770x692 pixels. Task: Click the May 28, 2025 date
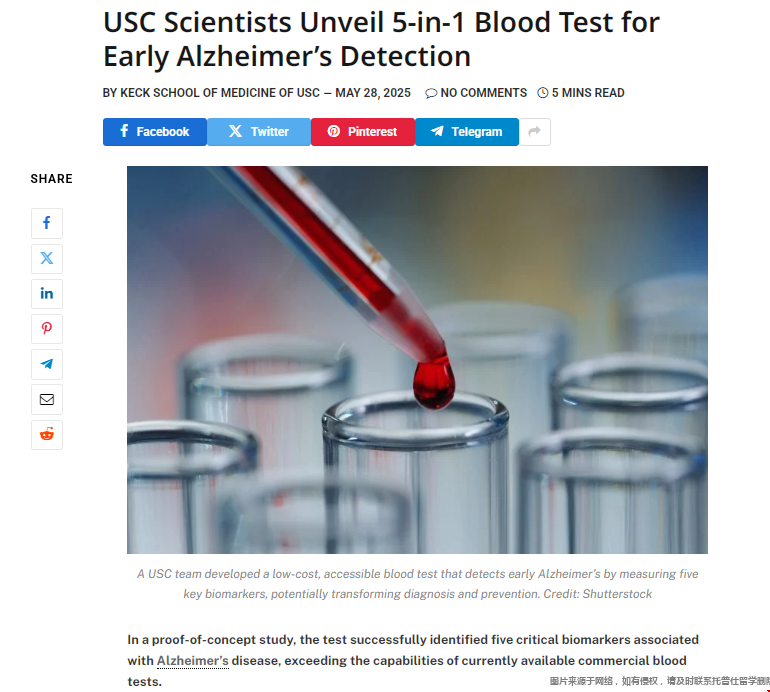(x=373, y=93)
